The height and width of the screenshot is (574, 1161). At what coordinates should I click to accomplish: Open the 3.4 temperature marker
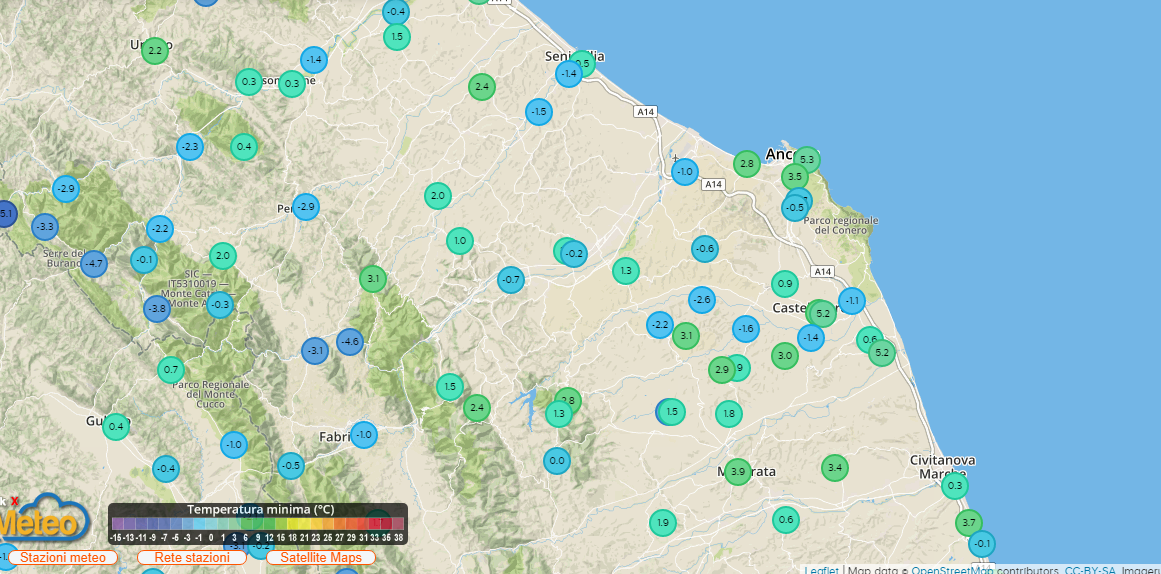click(x=835, y=467)
